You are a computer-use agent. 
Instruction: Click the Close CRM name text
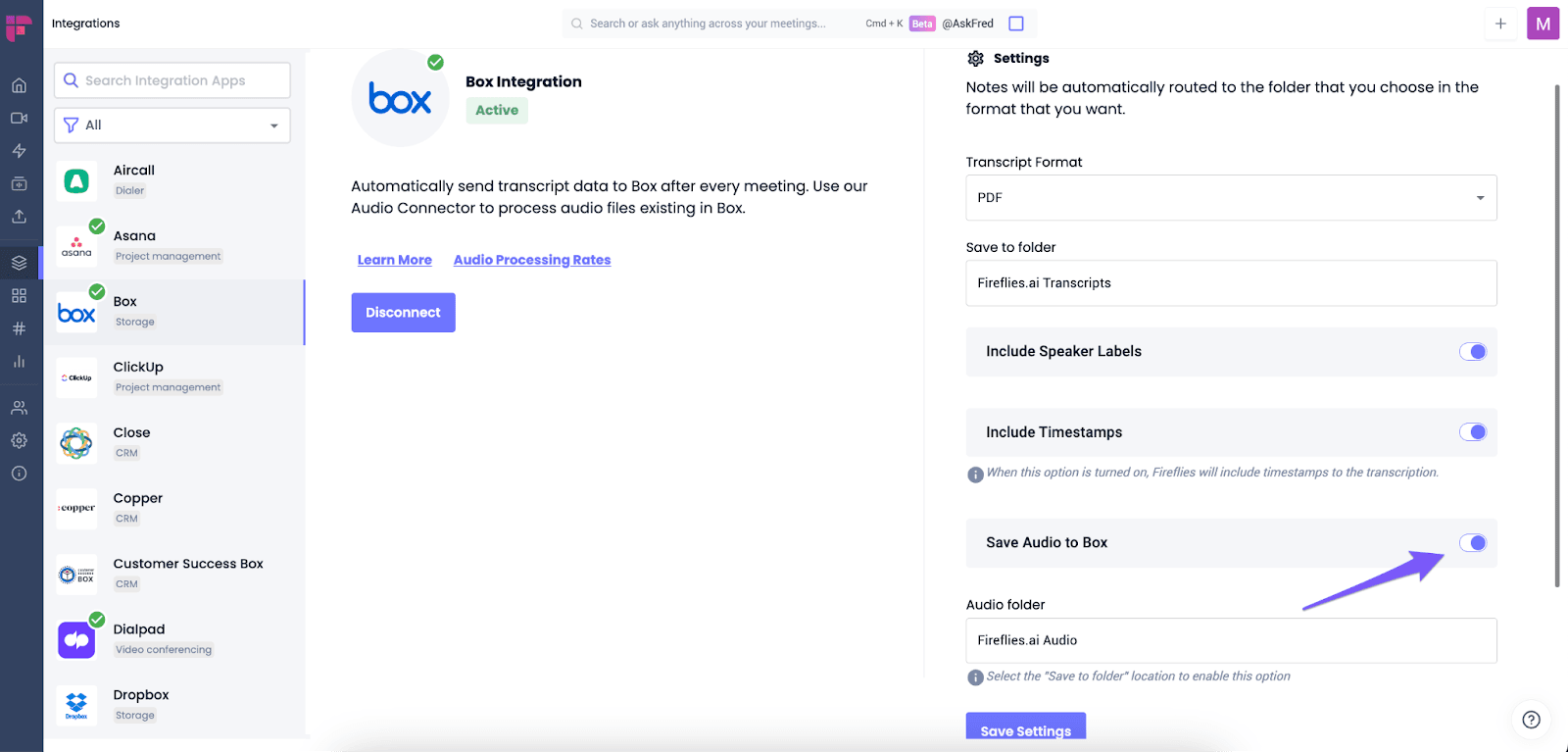pos(132,433)
